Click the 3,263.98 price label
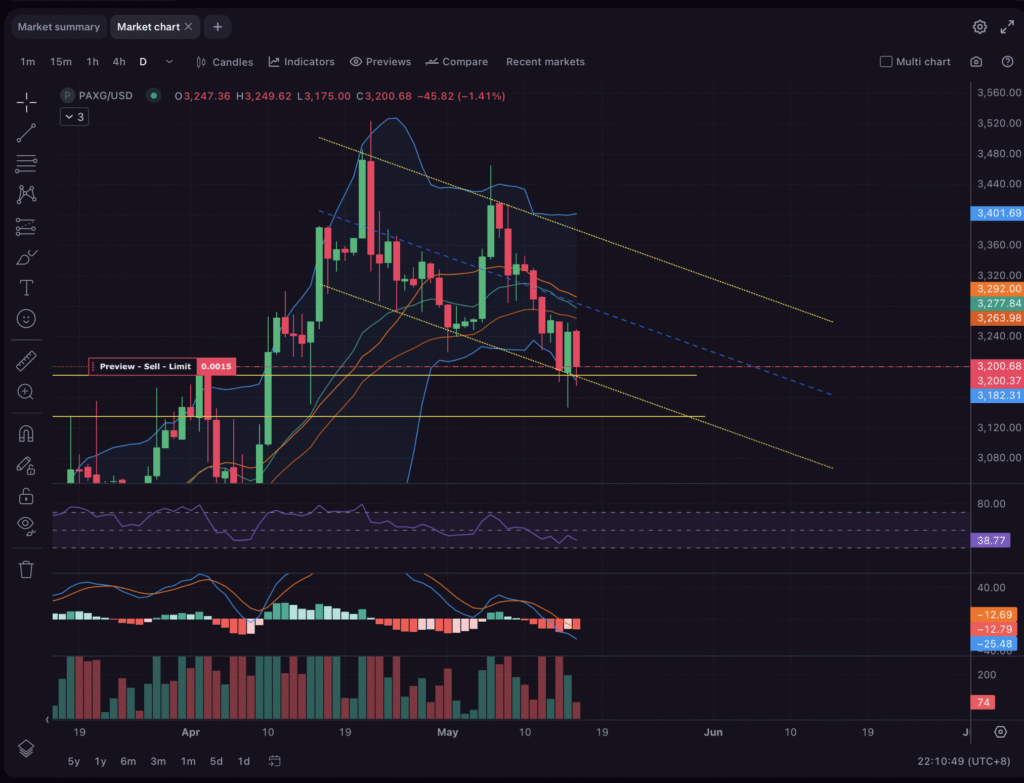 pyautogui.click(x=997, y=318)
